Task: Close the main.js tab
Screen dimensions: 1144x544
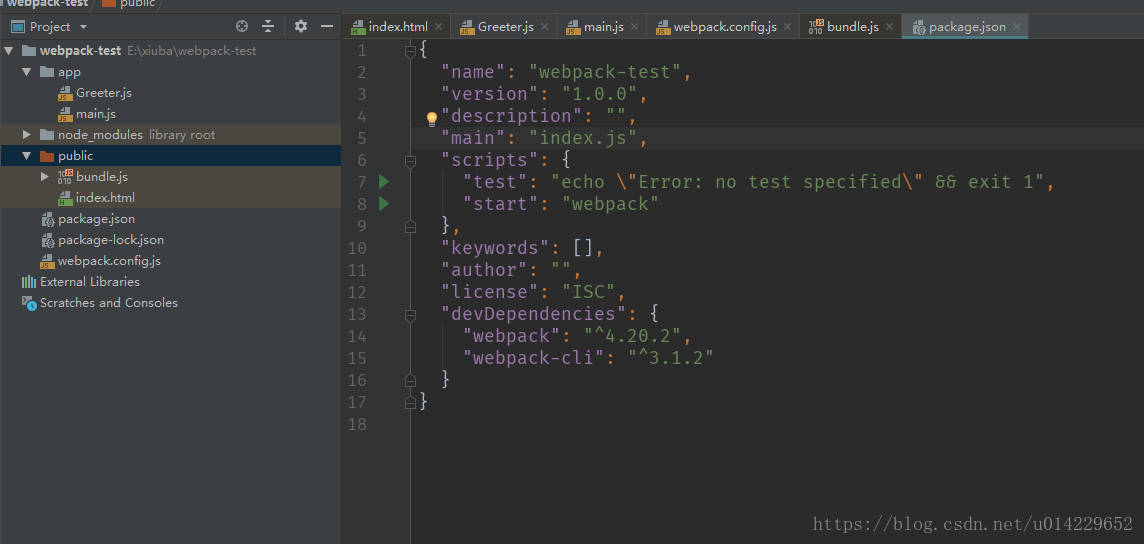Action: pyautogui.click(x=634, y=27)
